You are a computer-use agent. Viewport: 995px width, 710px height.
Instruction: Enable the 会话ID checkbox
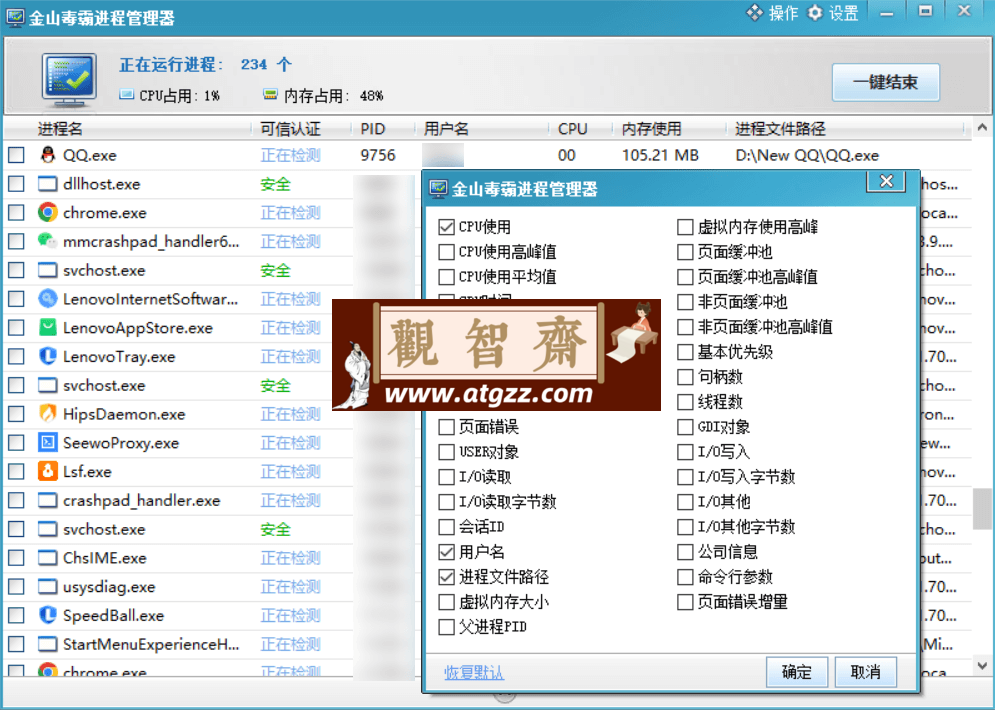click(x=447, y=527)
